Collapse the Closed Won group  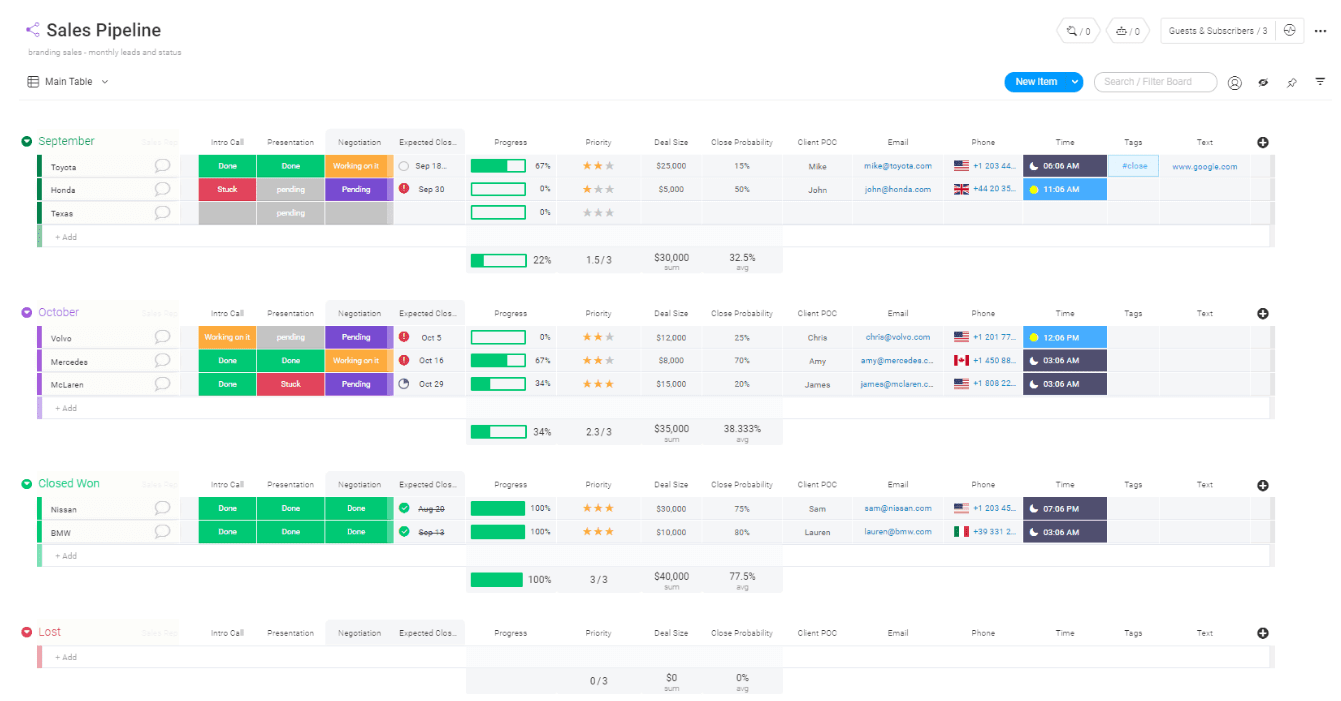pyautogui.click(x=27, y=484)
